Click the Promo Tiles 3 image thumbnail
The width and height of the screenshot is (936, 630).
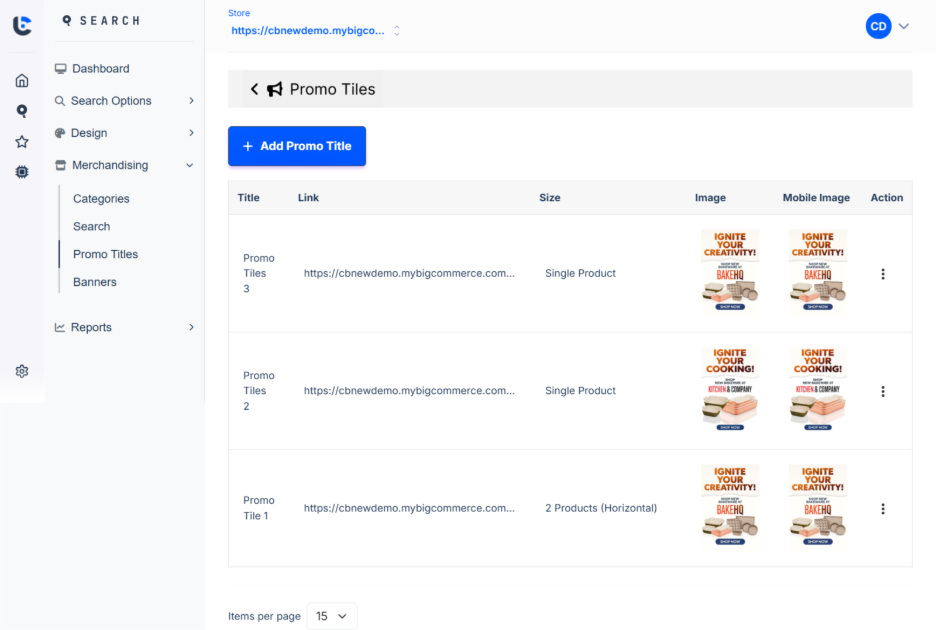click(x=730, y=273)
